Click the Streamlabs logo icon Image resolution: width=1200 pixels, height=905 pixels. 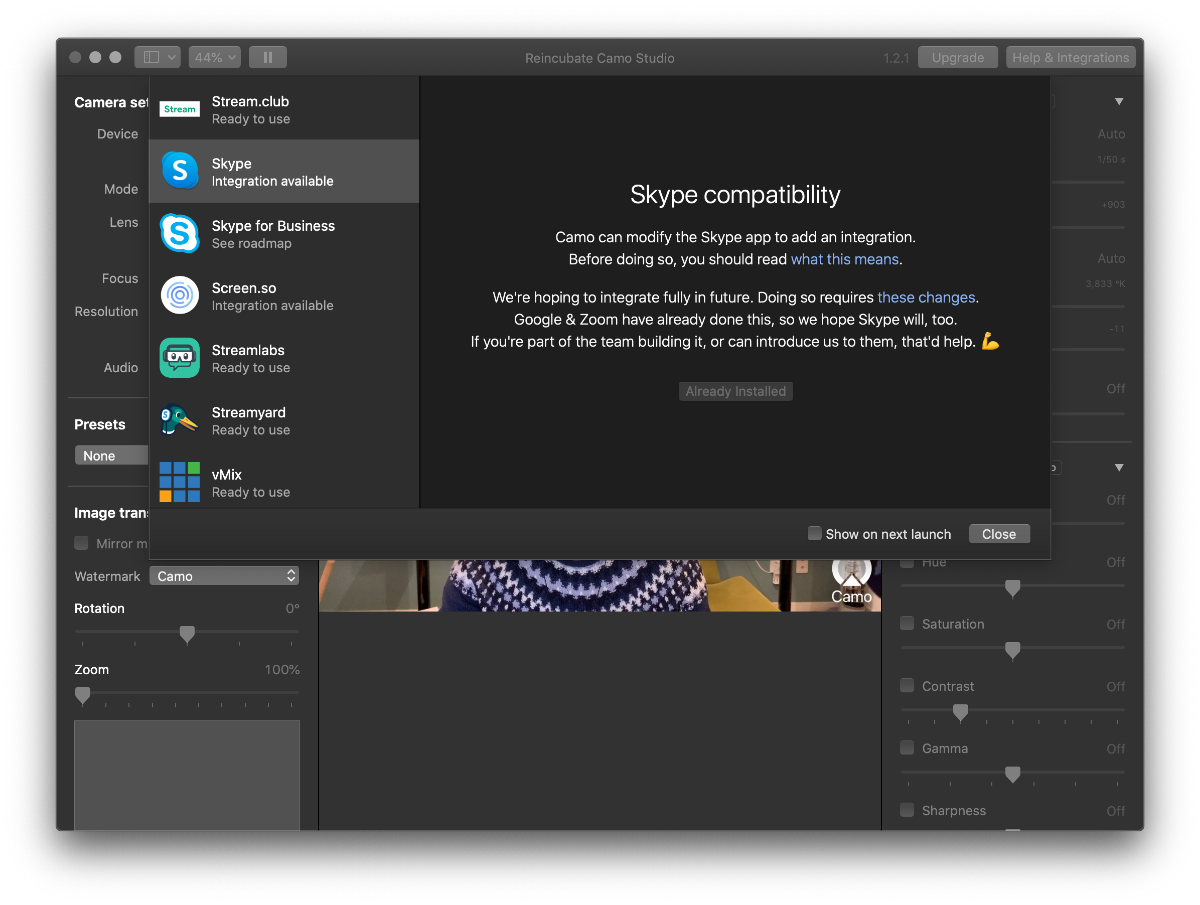[x=180, y=357]
